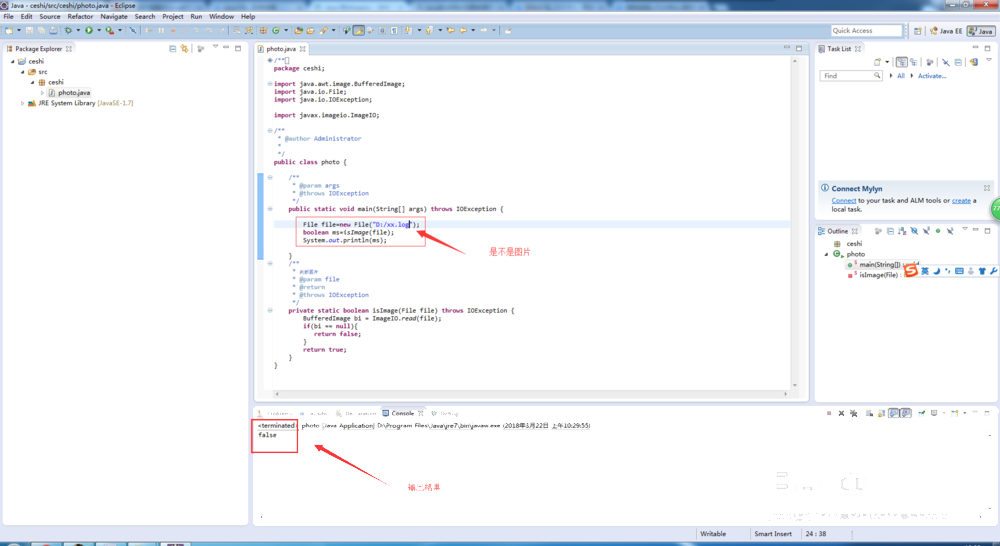Viewport: 1000px width, 546px height.
Task: Open the Navigate menu
Action: tap(114, 17)
